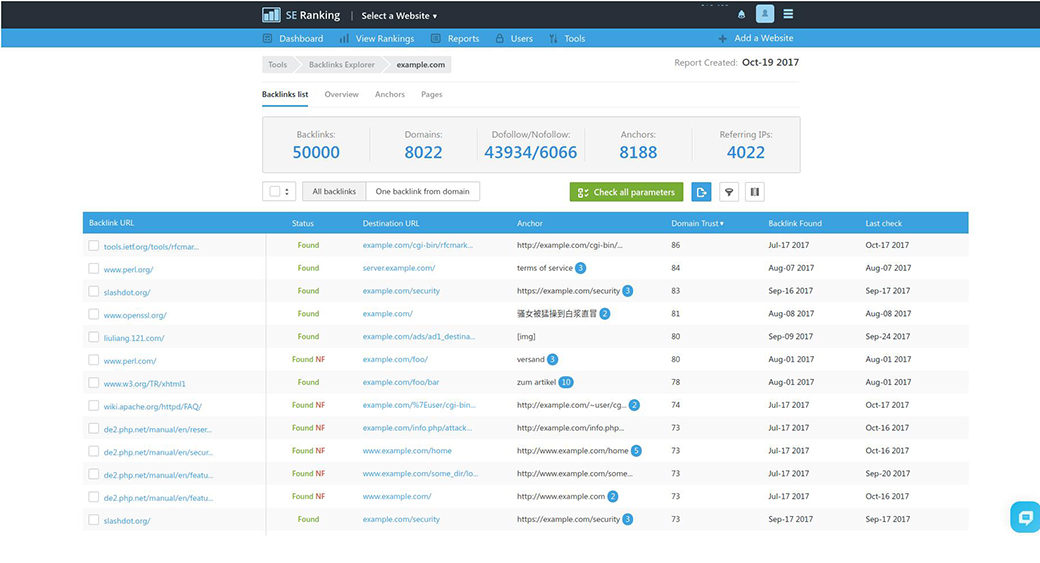The width and height of the screenshot is (1040, 563).
Task: Click the blue export backlinks icon
Action: coord(702,192)
